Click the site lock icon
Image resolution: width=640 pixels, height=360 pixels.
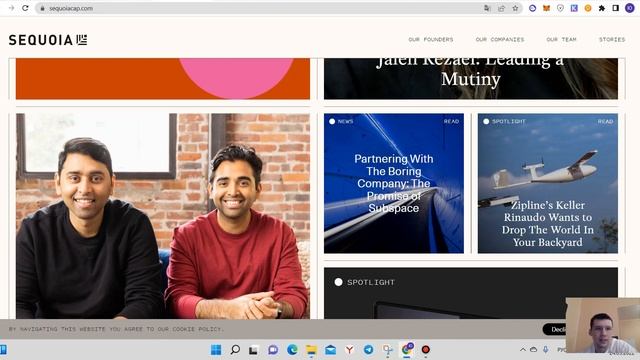42,8
